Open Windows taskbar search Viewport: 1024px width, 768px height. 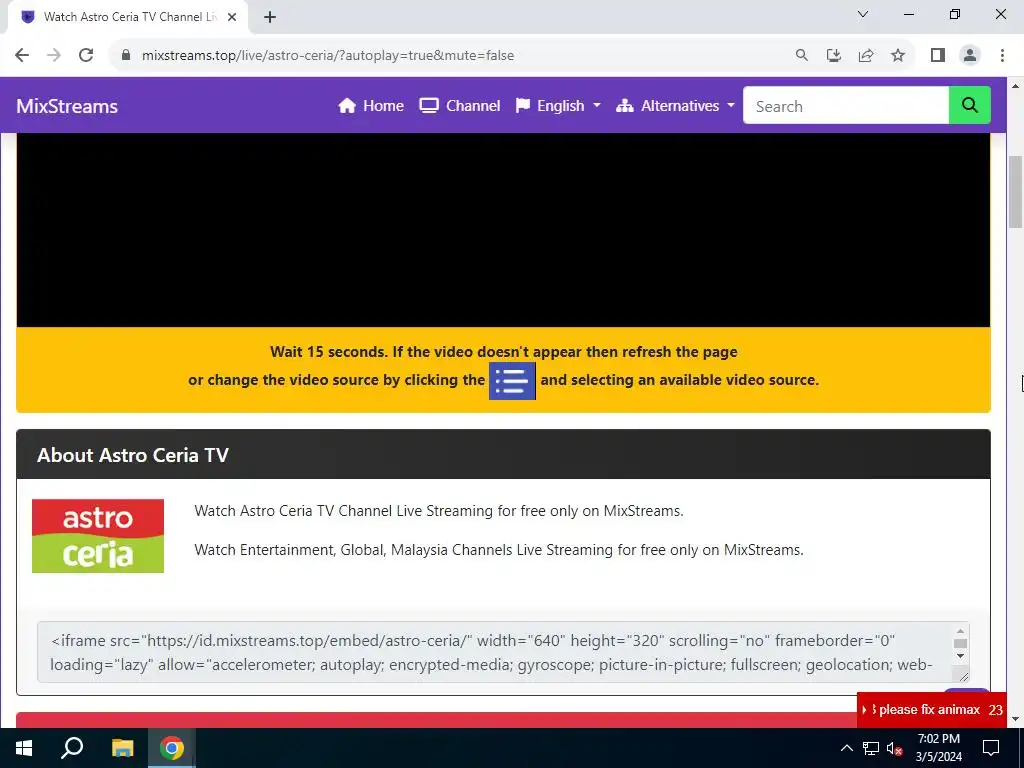(72, 748)
